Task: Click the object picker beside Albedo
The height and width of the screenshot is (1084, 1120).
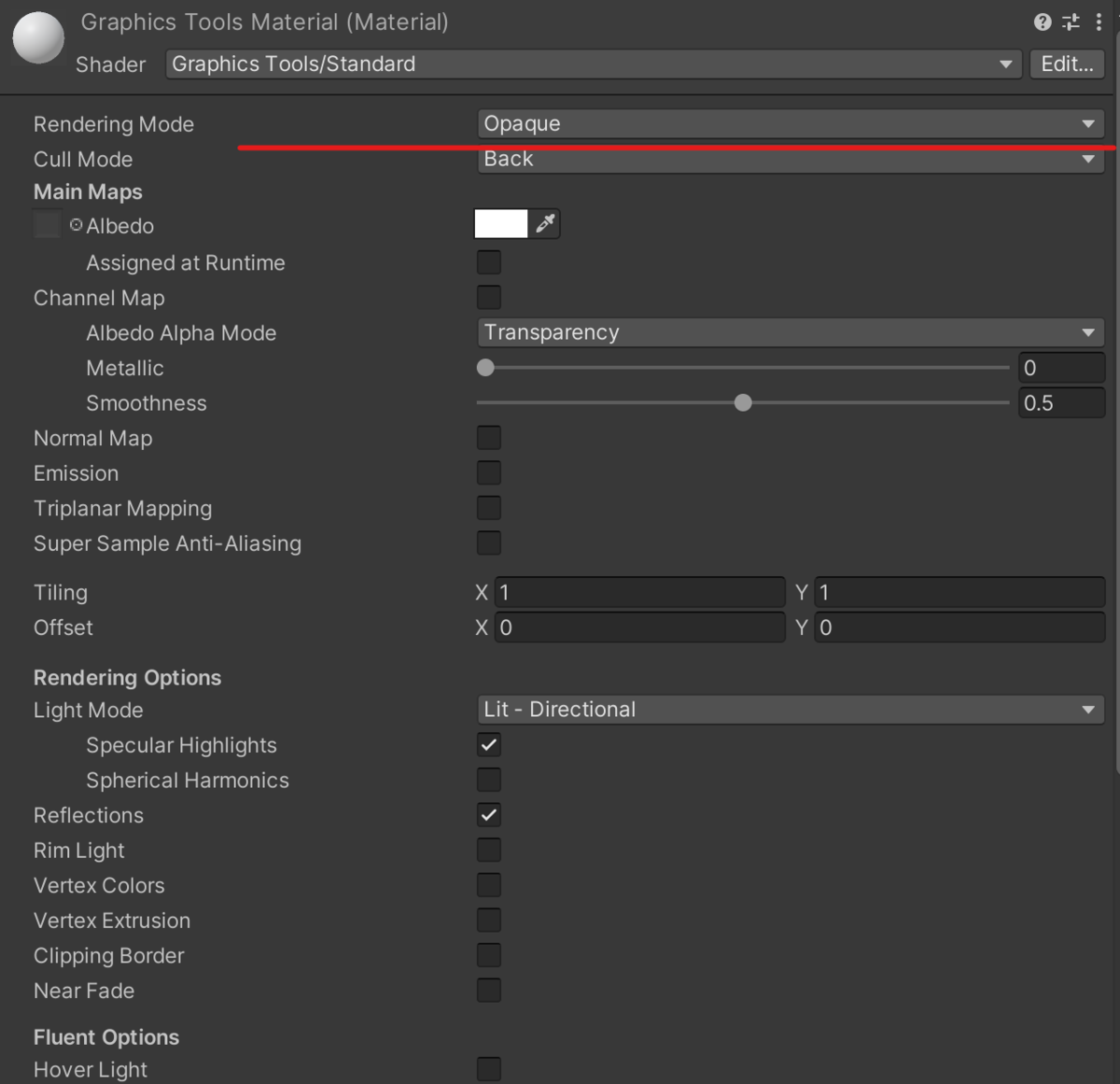Action: pyautogui.click(x=76, y=224)
